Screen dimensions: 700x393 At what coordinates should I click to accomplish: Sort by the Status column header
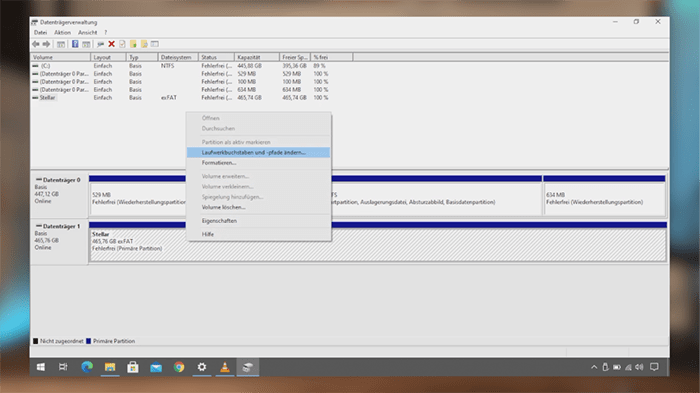coord(216,57)
